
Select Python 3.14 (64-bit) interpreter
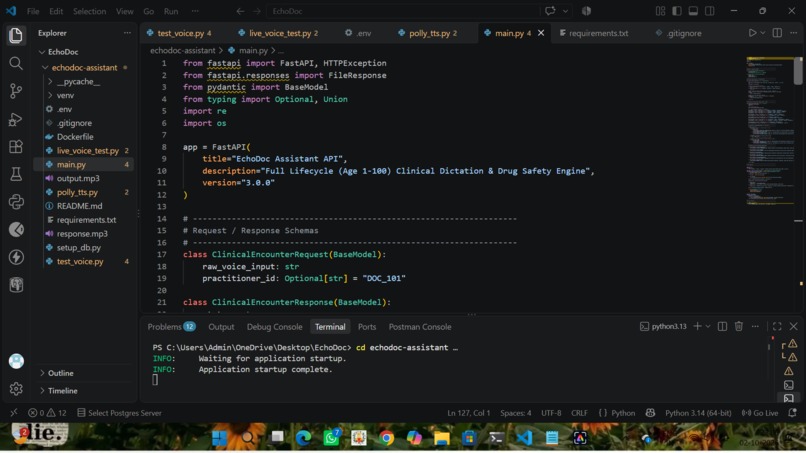tap(698, 413)
